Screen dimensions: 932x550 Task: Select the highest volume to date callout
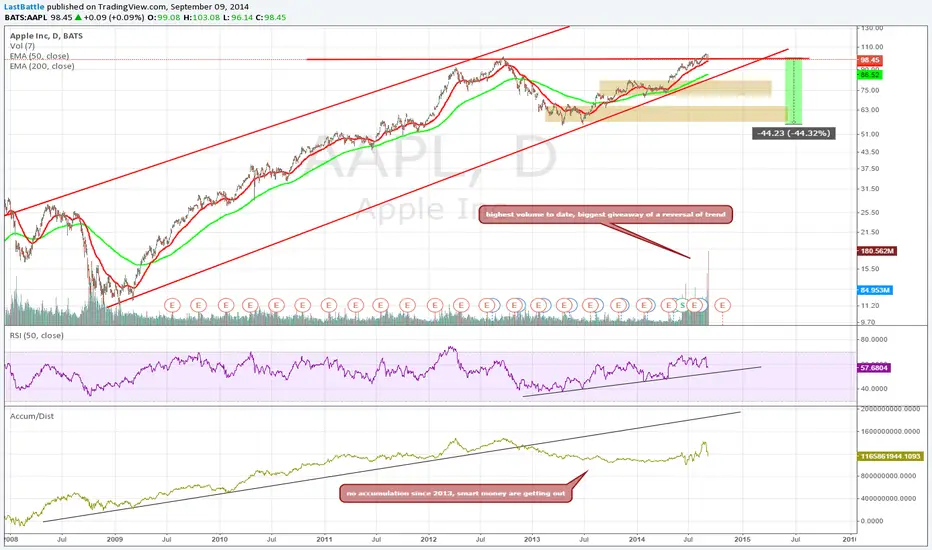[x=606, y=214]
